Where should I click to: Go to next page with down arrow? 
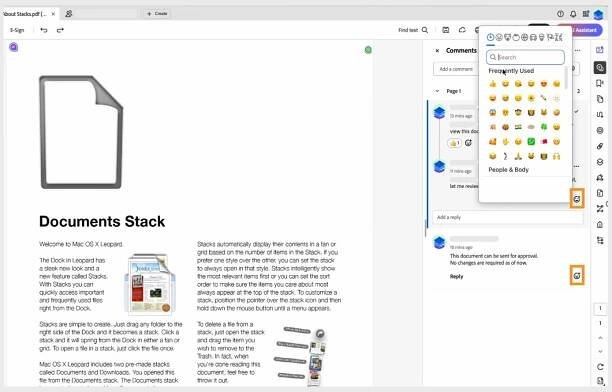[600, 352]
